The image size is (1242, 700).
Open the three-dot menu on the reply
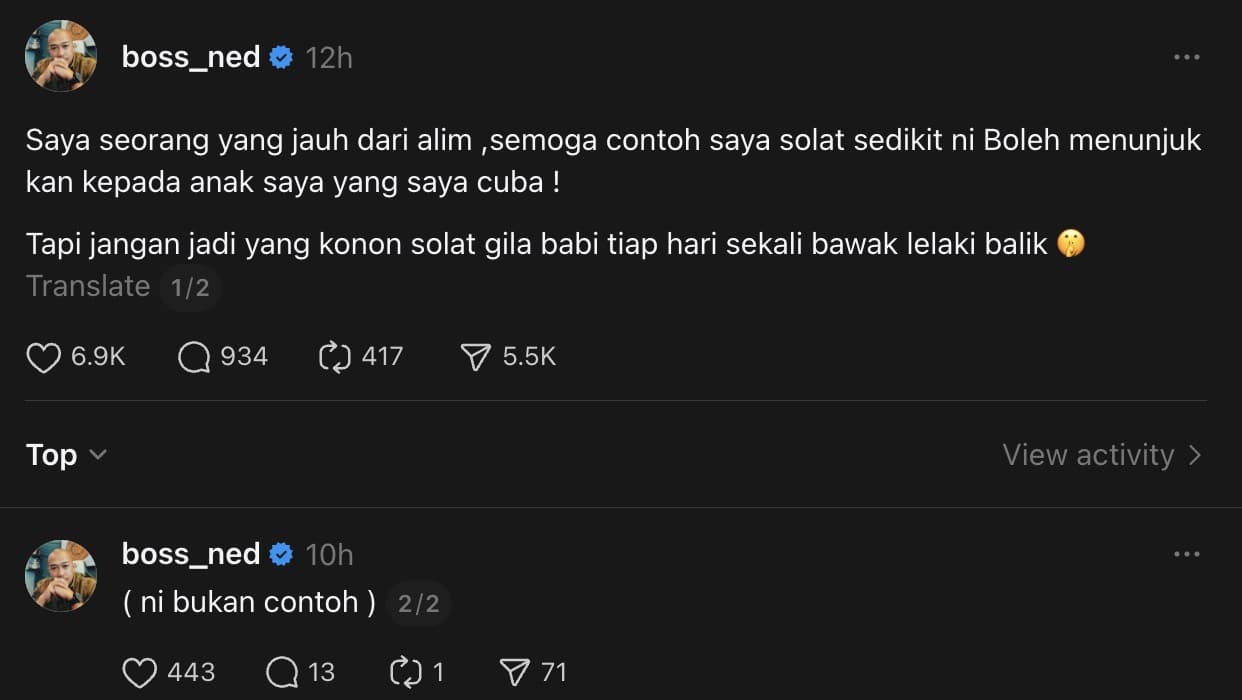(x=1186, y=553)
